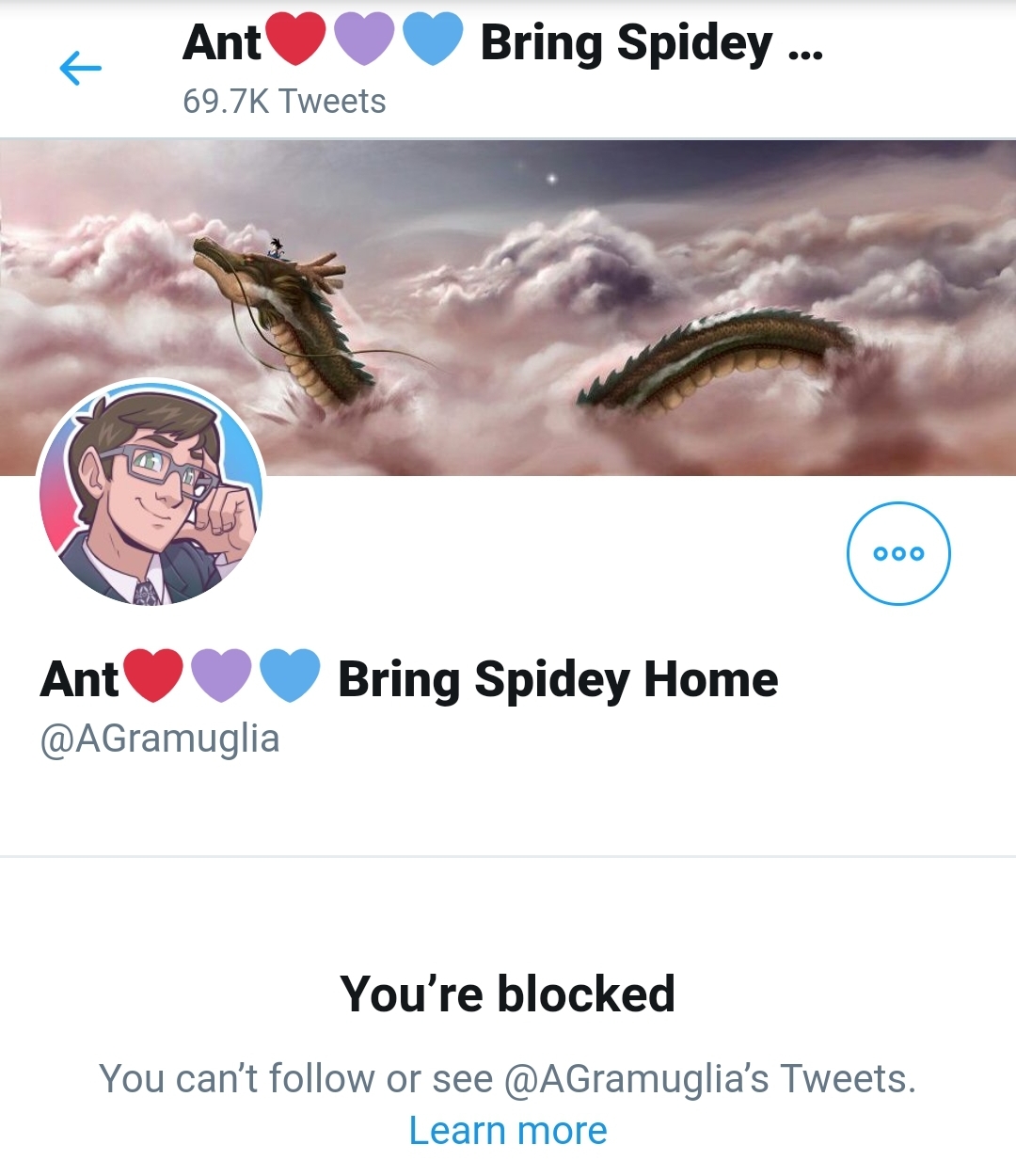This screenshot has height=1176, width=1016.
Task: Tap the purple heart in the profile name
Action: [x=221, y=675]
